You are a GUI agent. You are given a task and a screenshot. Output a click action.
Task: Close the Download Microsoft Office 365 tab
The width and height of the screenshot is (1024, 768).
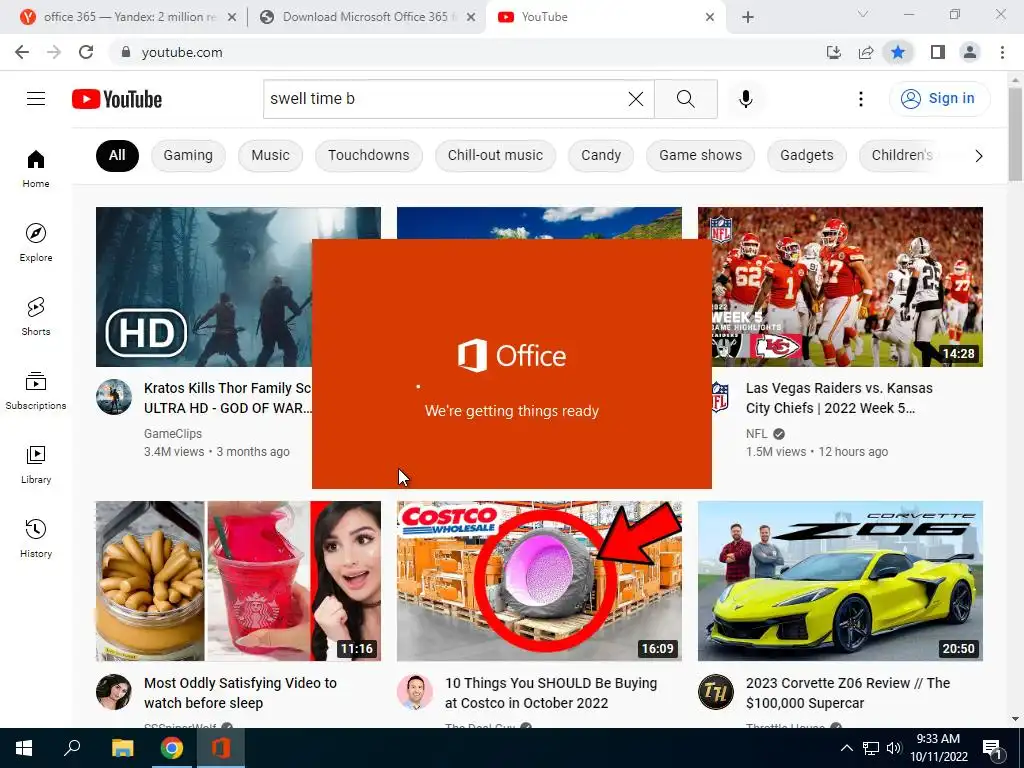pyautogui.click(x=471, y=17)
